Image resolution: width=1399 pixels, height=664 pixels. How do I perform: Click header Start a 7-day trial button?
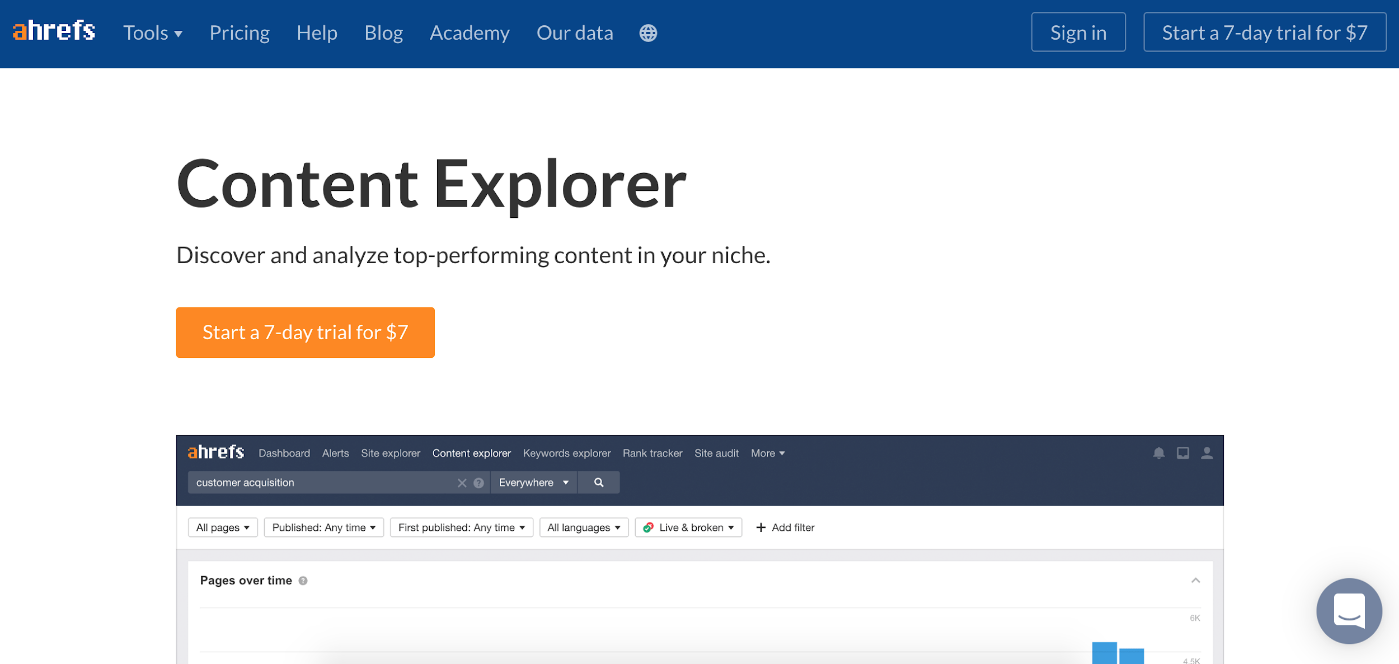click(1264, 32)
